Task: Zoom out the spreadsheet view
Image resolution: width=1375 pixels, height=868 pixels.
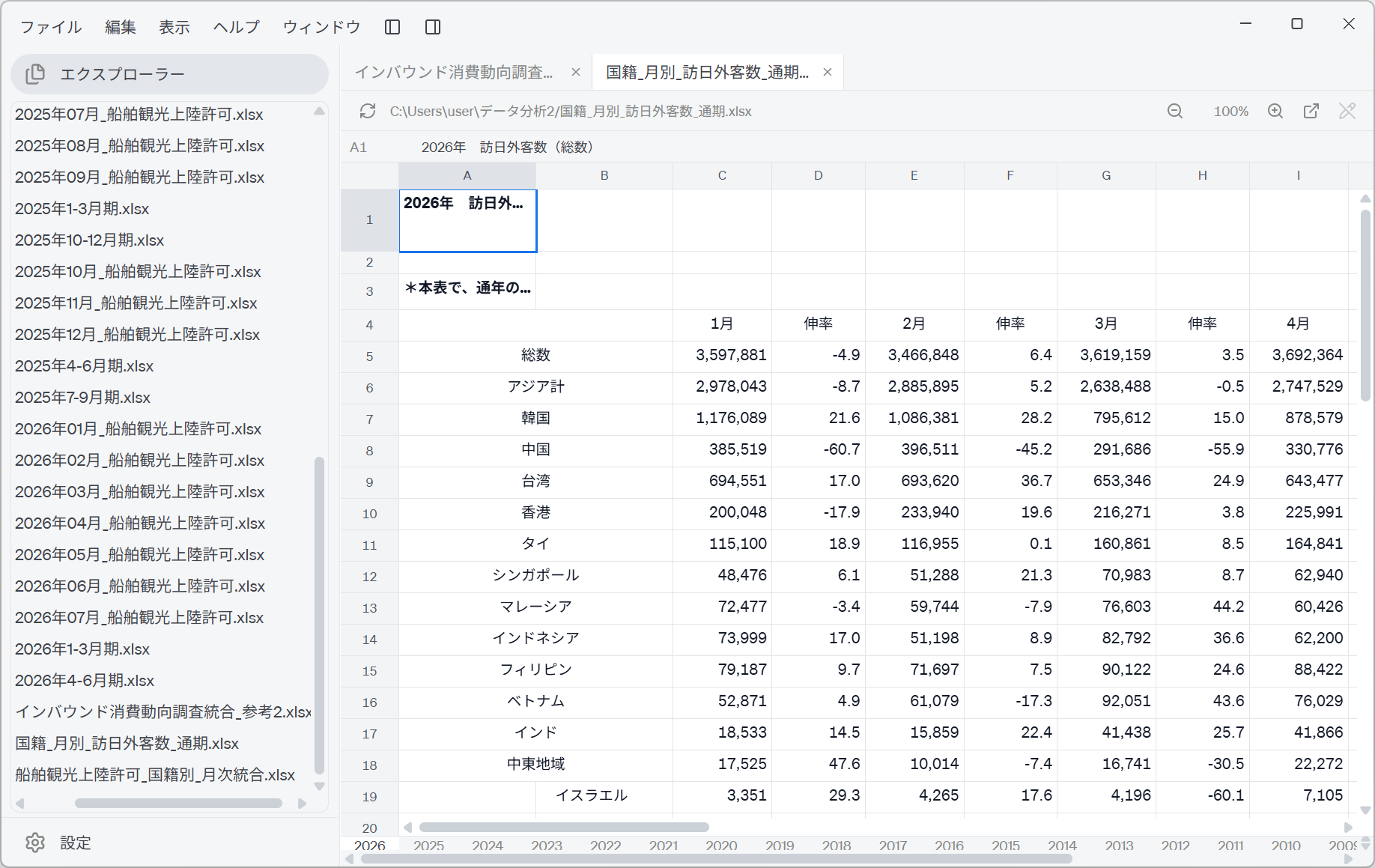Action: (x=1175, y=111)
